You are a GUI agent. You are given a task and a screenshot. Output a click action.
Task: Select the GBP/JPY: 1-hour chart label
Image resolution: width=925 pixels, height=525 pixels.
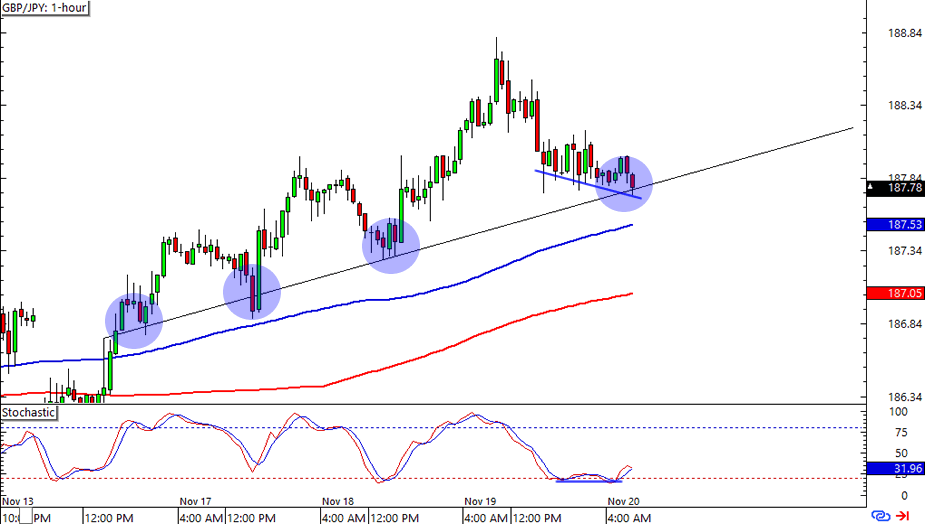pos(45,8)
